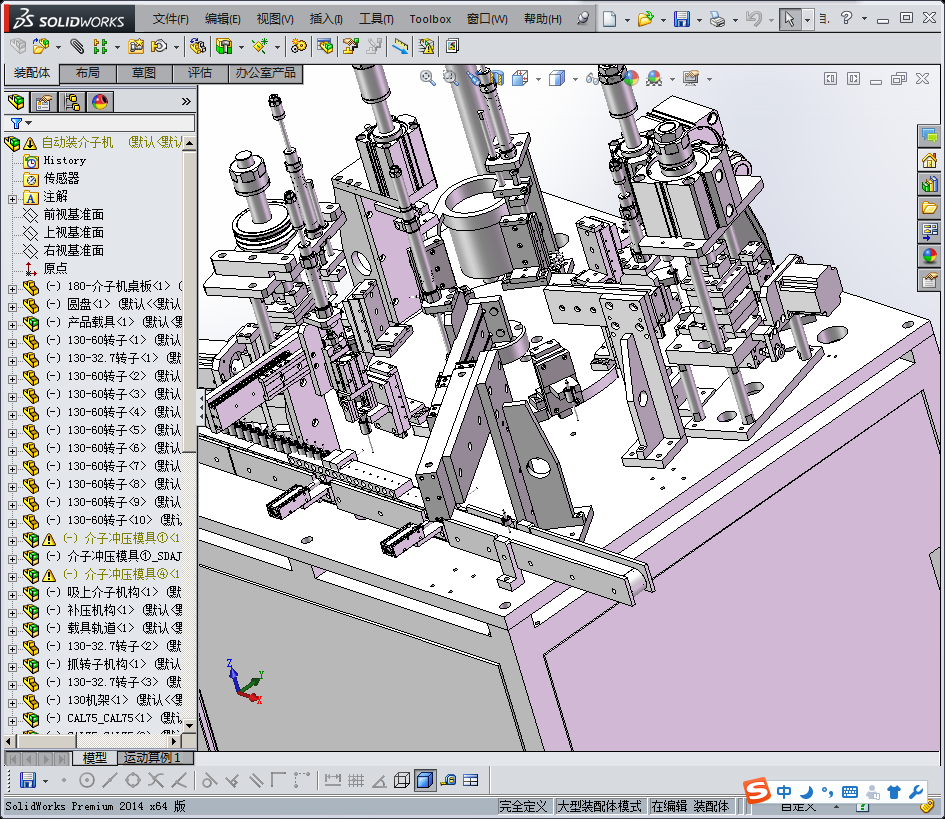This screenshot has width=945, height=819.
Task: Open the DisplayManager color sphere tab
Action: tap(100, 102)
